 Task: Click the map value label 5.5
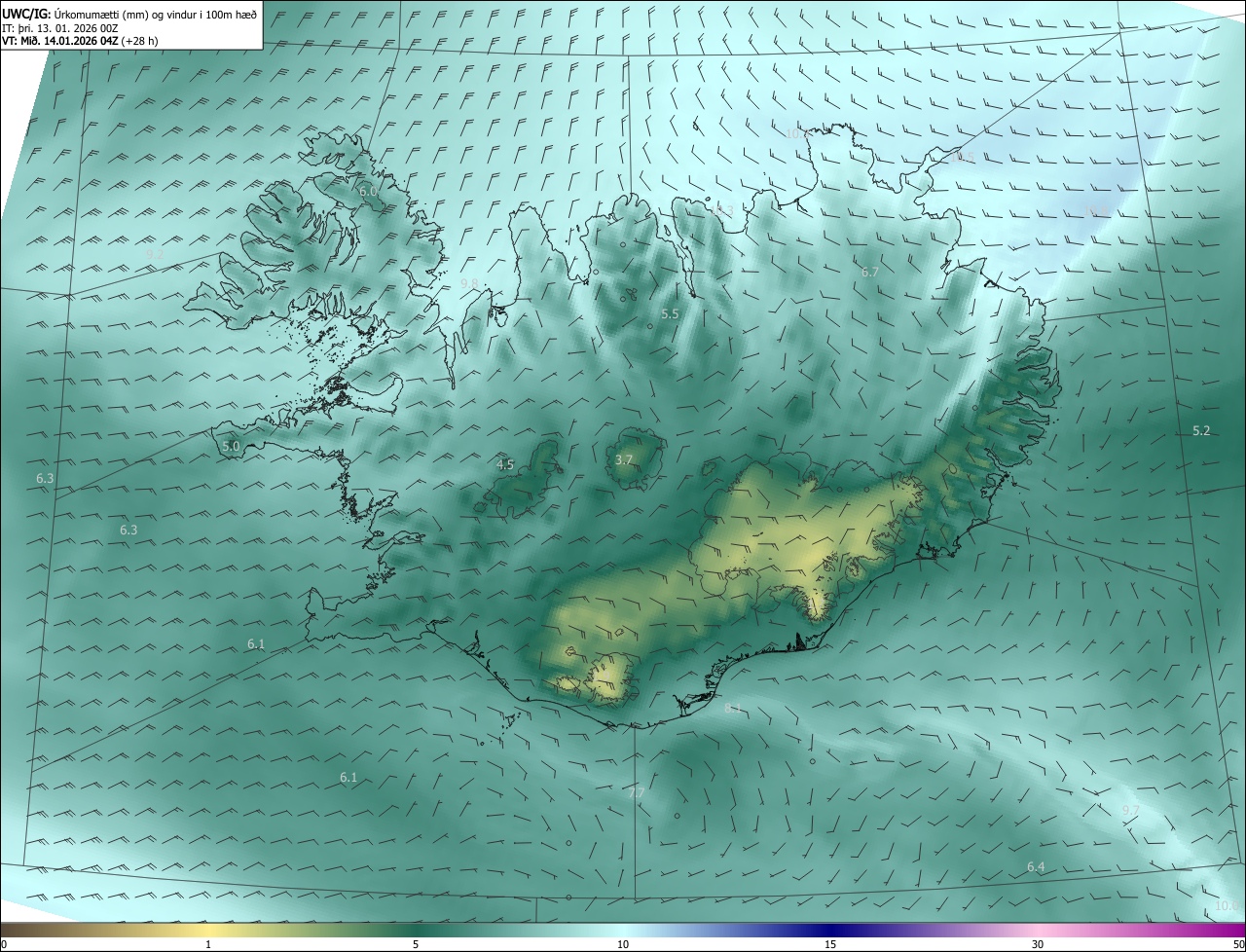[x=670, y=314]
